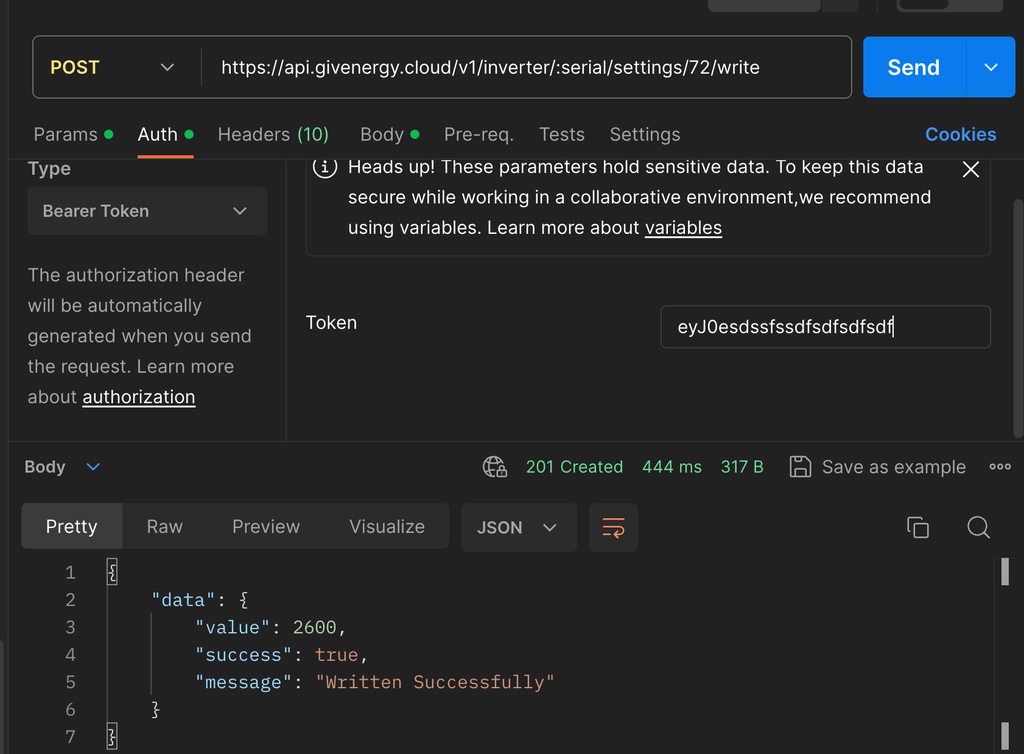Follow the variables hyperlink in the notice
Image resolution: width=1024 pixels, height=754 pixels.
[x=683, y=228]
